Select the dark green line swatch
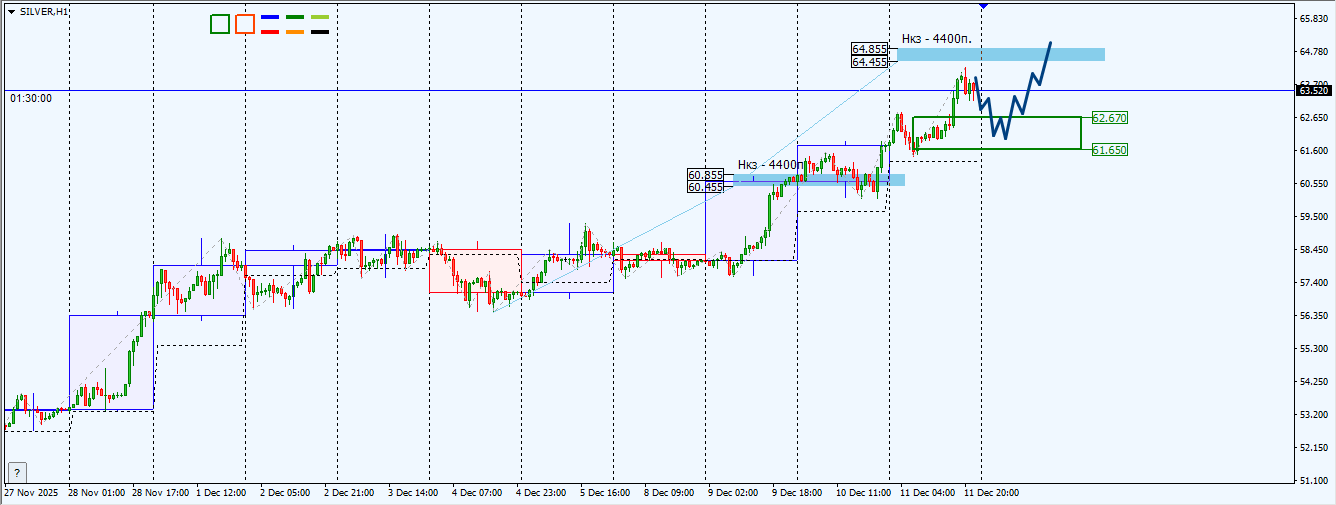Screen dimensions: 1336x505 click(x=295, y=17)
